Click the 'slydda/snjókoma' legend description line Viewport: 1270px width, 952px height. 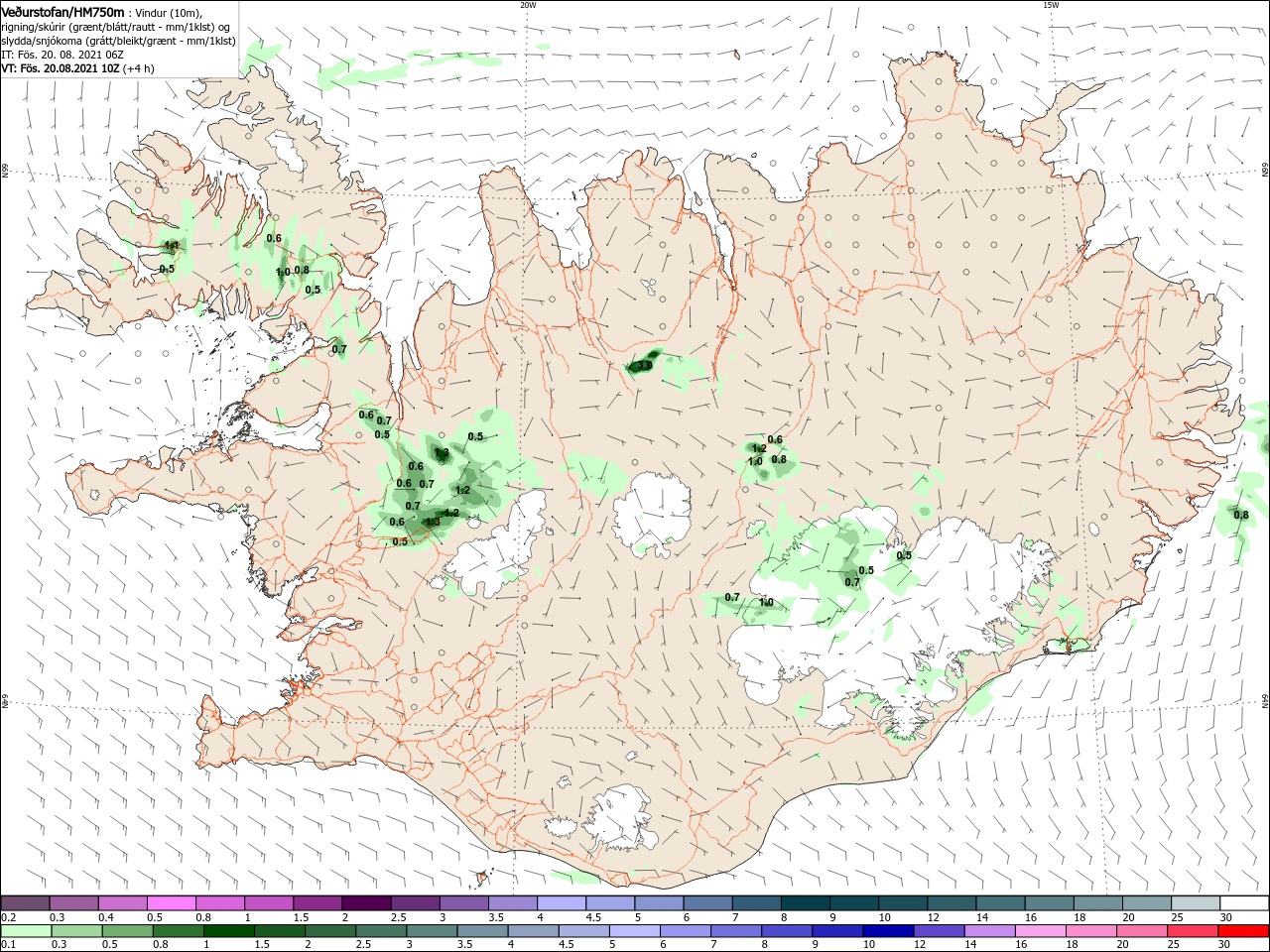point(118,41)
